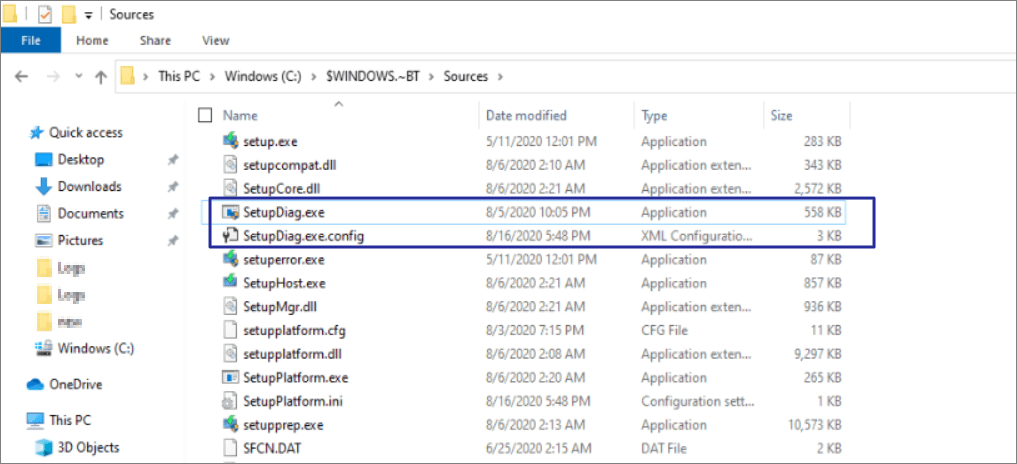Switch to the Home ribbon tab

[x=92, y=40]
